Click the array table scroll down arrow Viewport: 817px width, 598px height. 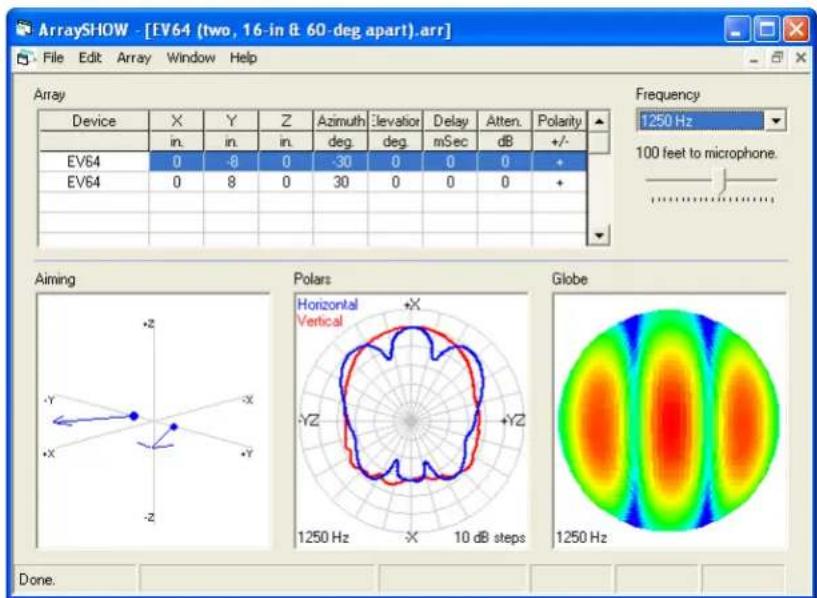pyautogui.click(x=599, y=235)
